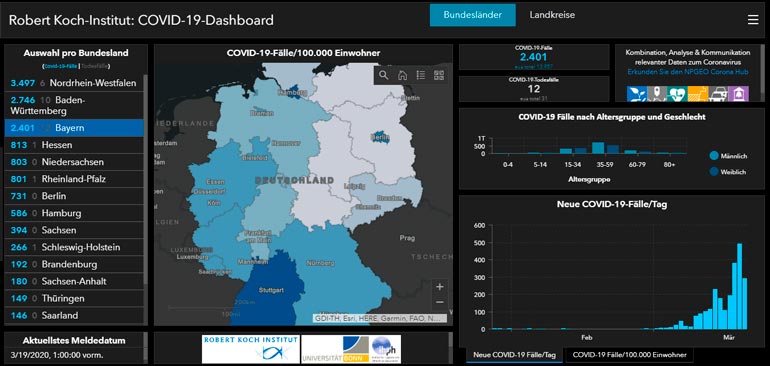Open the map search magnifier tool

(x=384, y=75)
